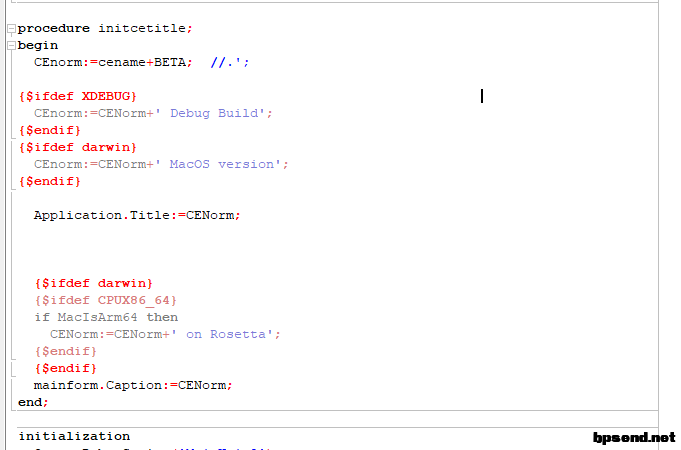The width and height of the screenshot is (681, 450).
Task: Click the first '{$ifdef darwin}' directive before MacOS version
Action: click(x=78, y=147)
